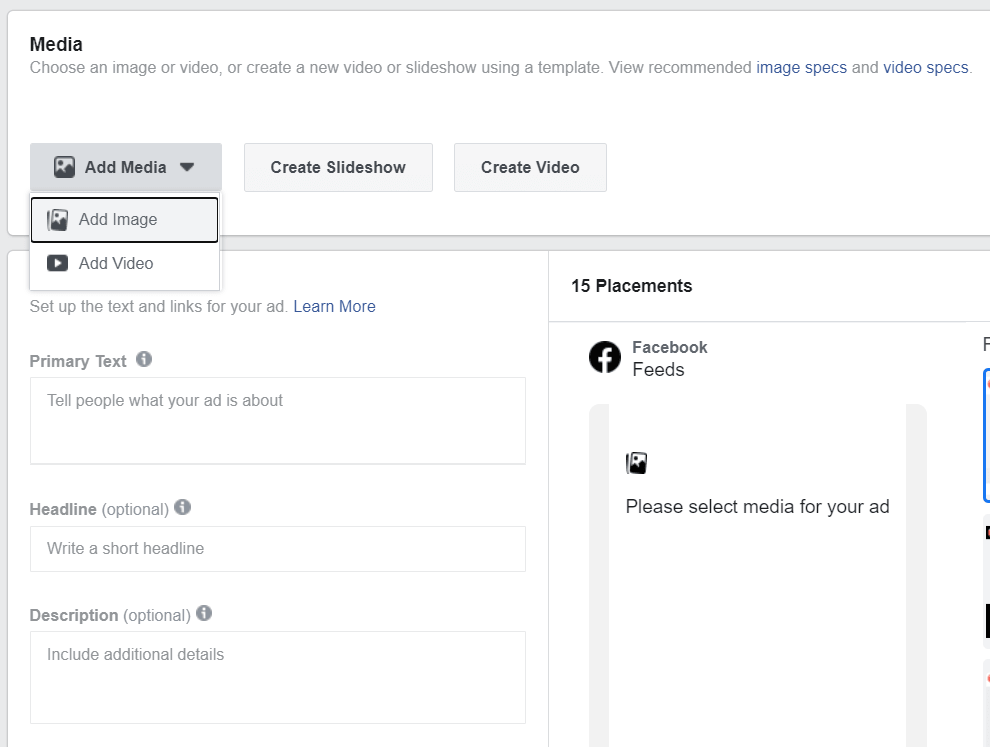990x747 pixels.
Task: Click the Facebook logo icon in preview
Action: click(x=604, y=357)
